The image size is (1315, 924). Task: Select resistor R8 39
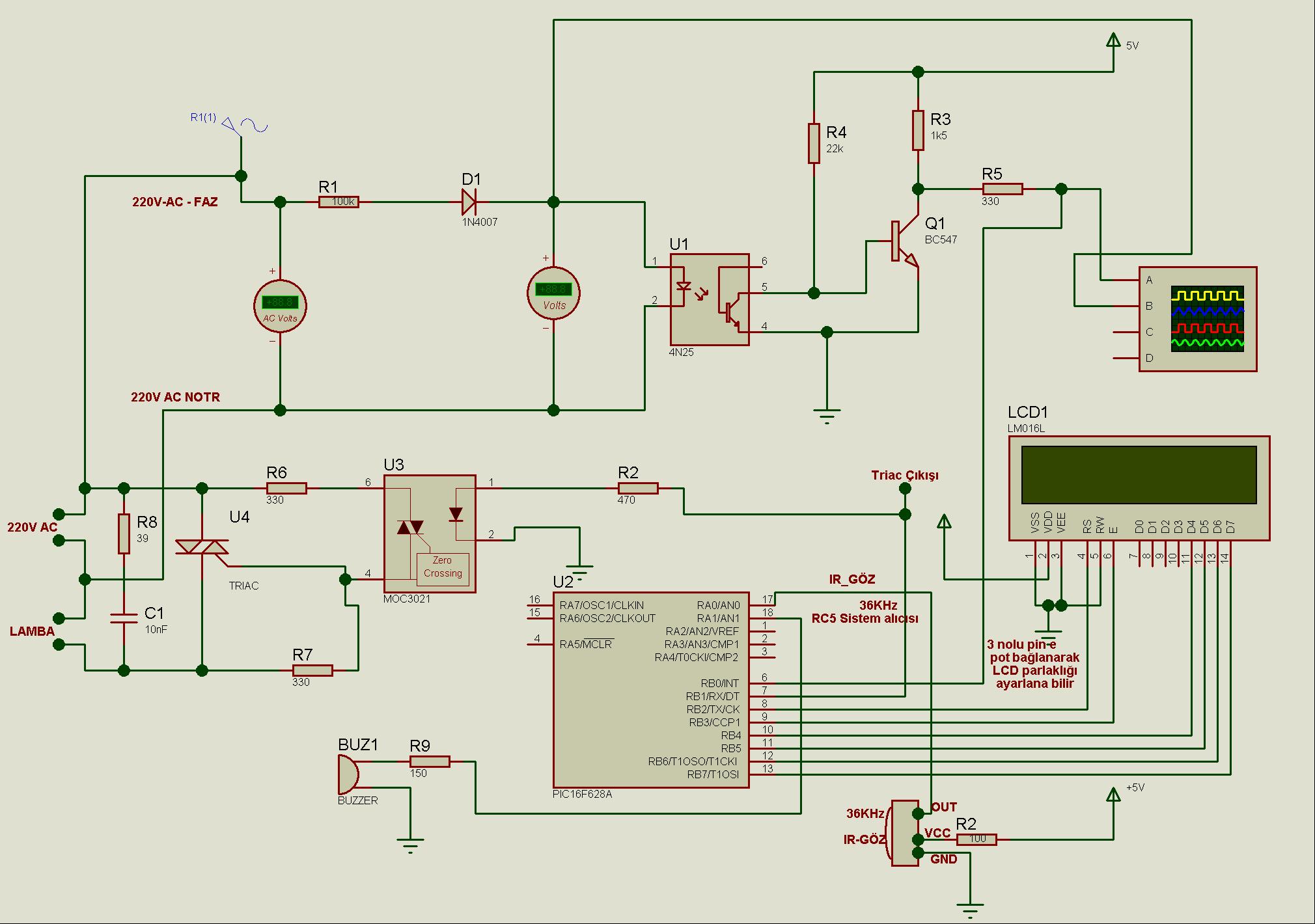pyautogui.click(x=124, y=534)
